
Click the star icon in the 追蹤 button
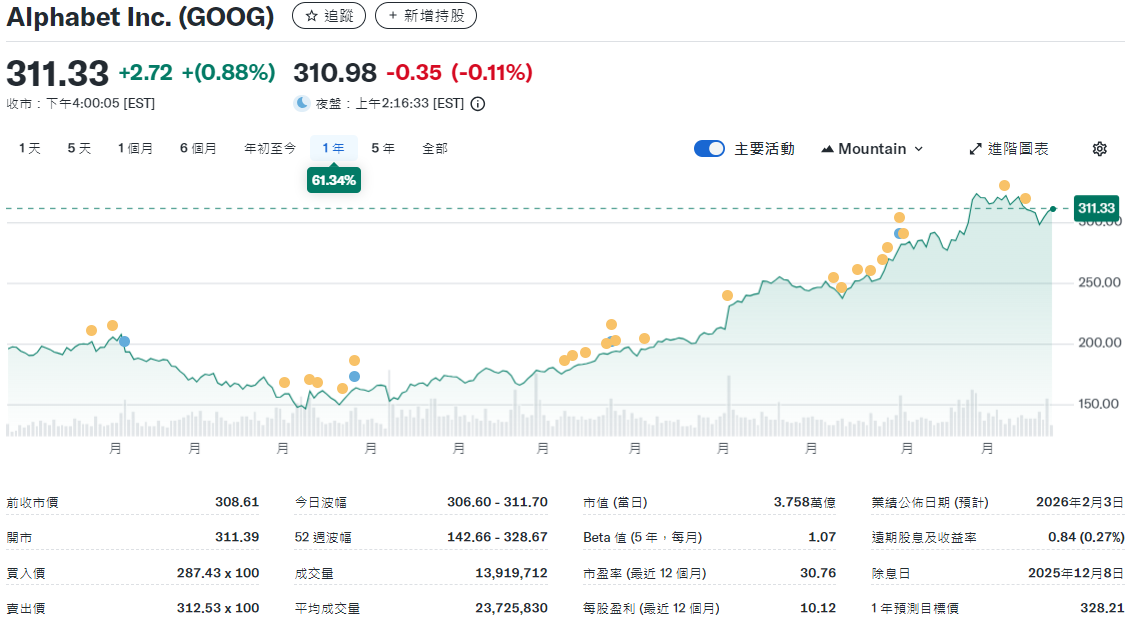click(311, 15)
